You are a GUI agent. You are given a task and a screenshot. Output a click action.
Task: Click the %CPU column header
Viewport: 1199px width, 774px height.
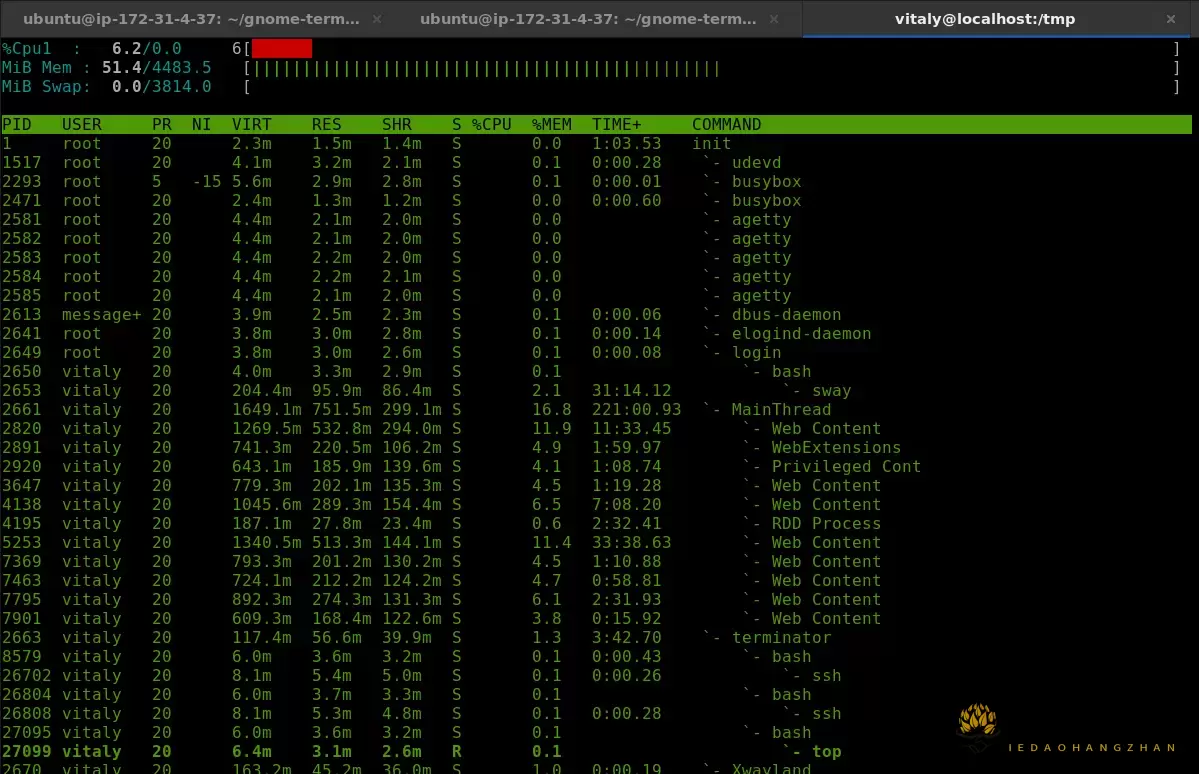[492, 125]
